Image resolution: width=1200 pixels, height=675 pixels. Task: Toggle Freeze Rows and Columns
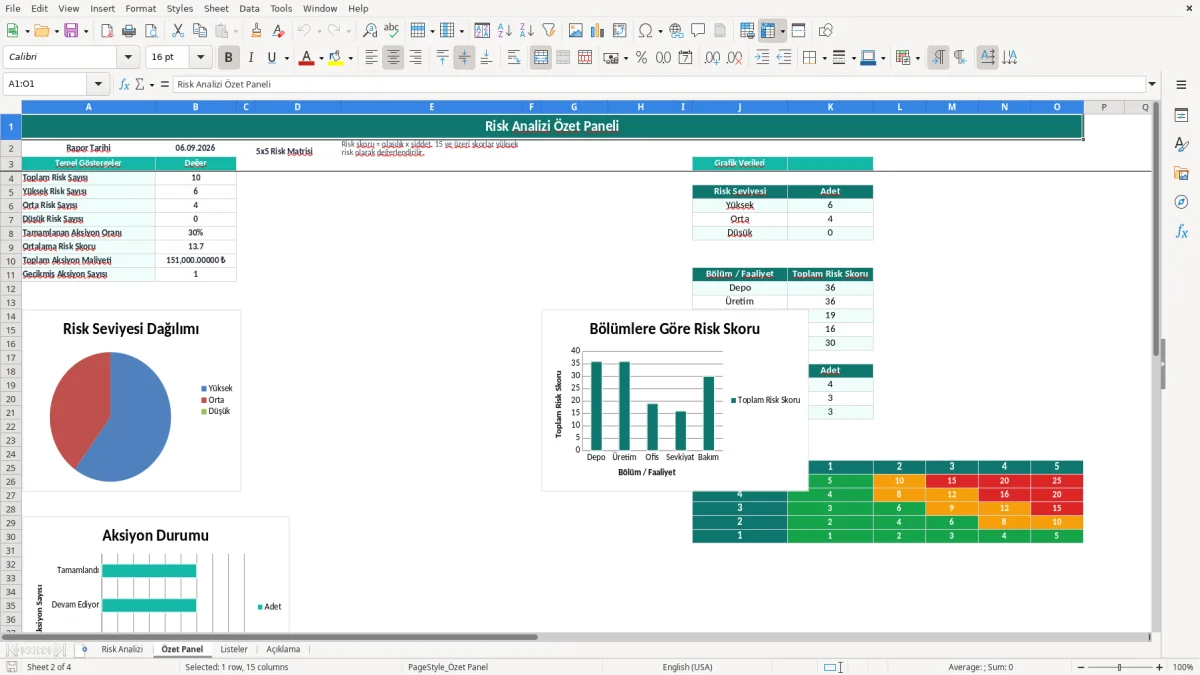[x=768, y=31]
